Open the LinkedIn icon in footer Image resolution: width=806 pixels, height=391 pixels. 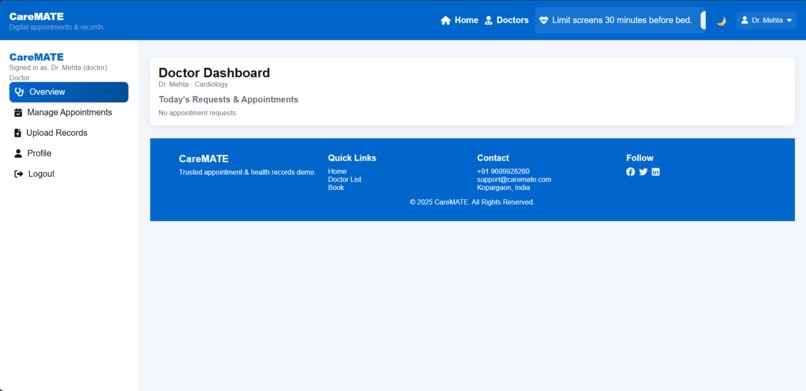tap(655, 172)
